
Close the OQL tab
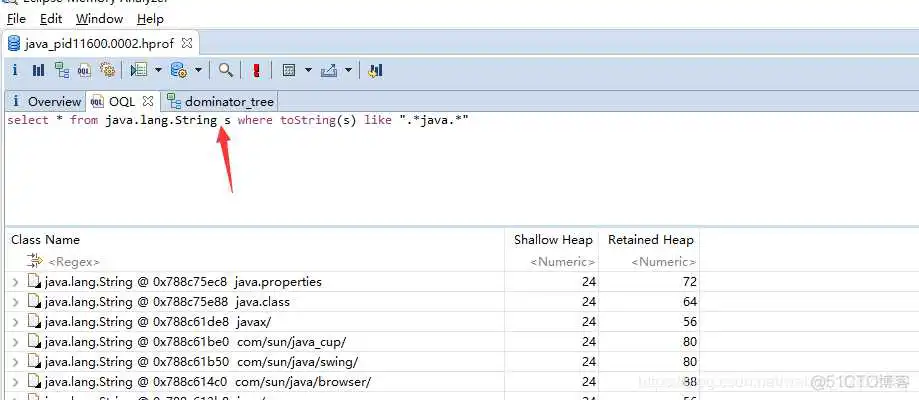148,101
